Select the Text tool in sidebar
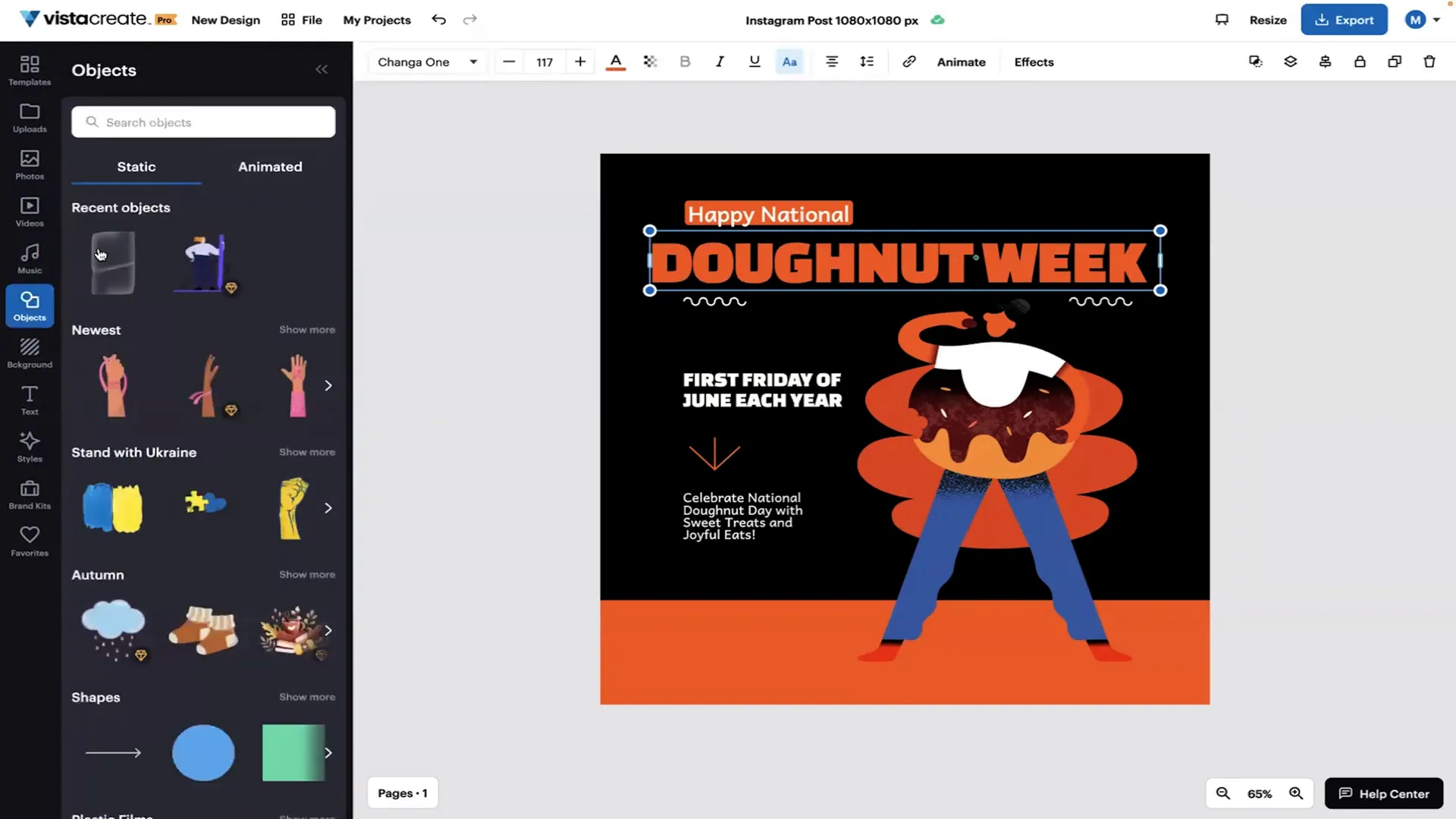1456x819 pixels. click(28, 398)
